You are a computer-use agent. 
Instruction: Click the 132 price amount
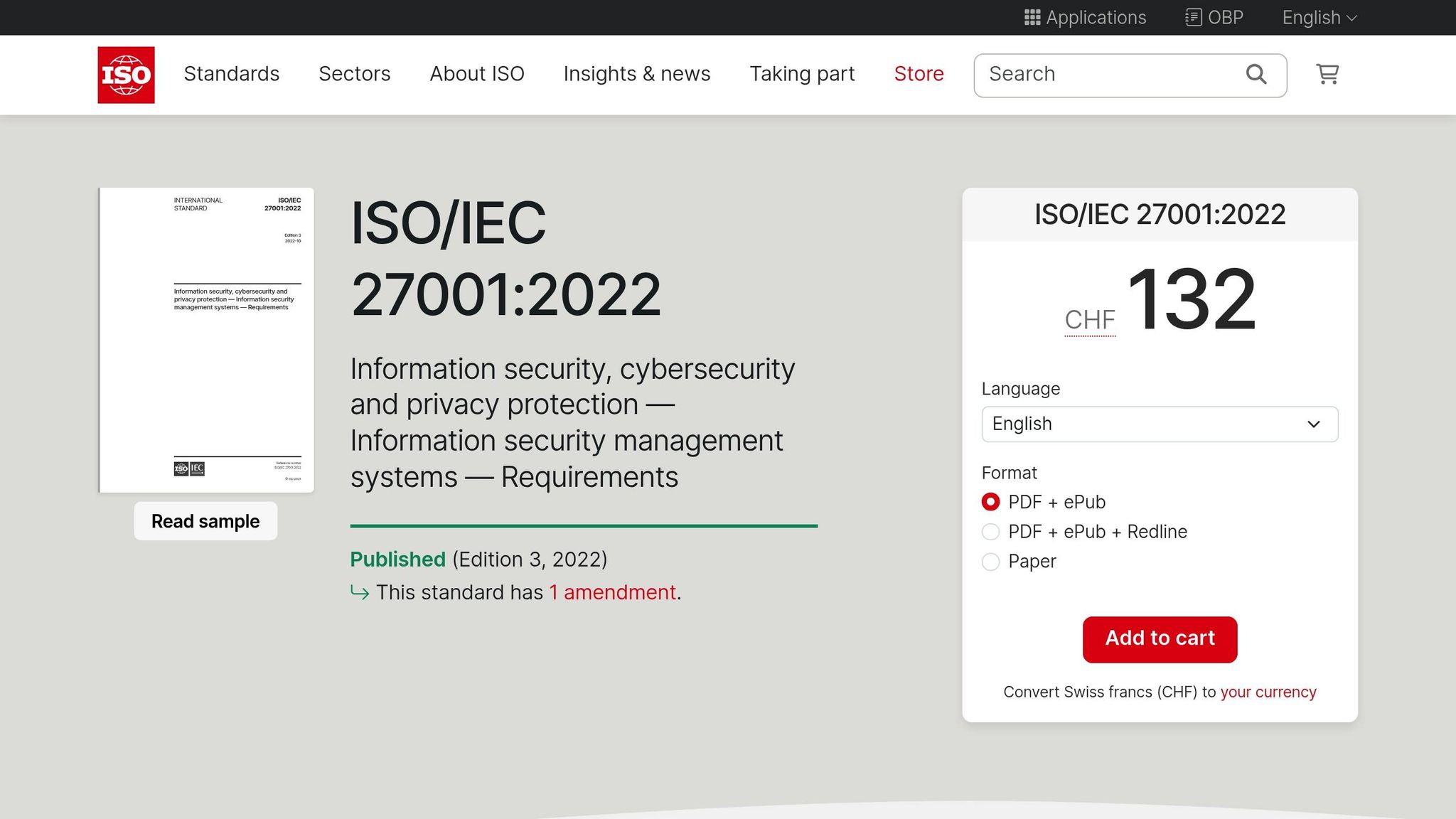[1192, 299]
